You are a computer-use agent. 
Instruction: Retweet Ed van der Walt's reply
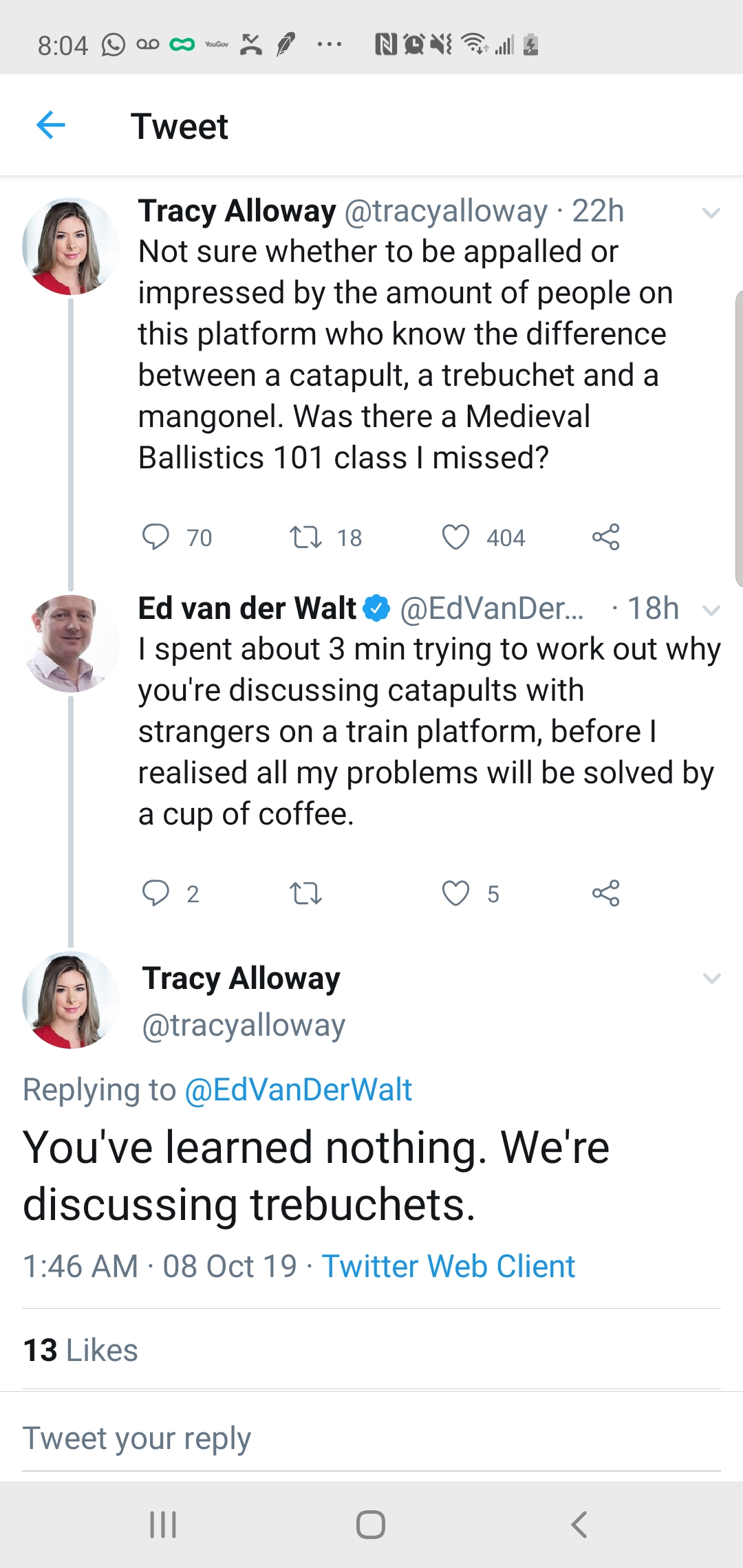point(308,893)
